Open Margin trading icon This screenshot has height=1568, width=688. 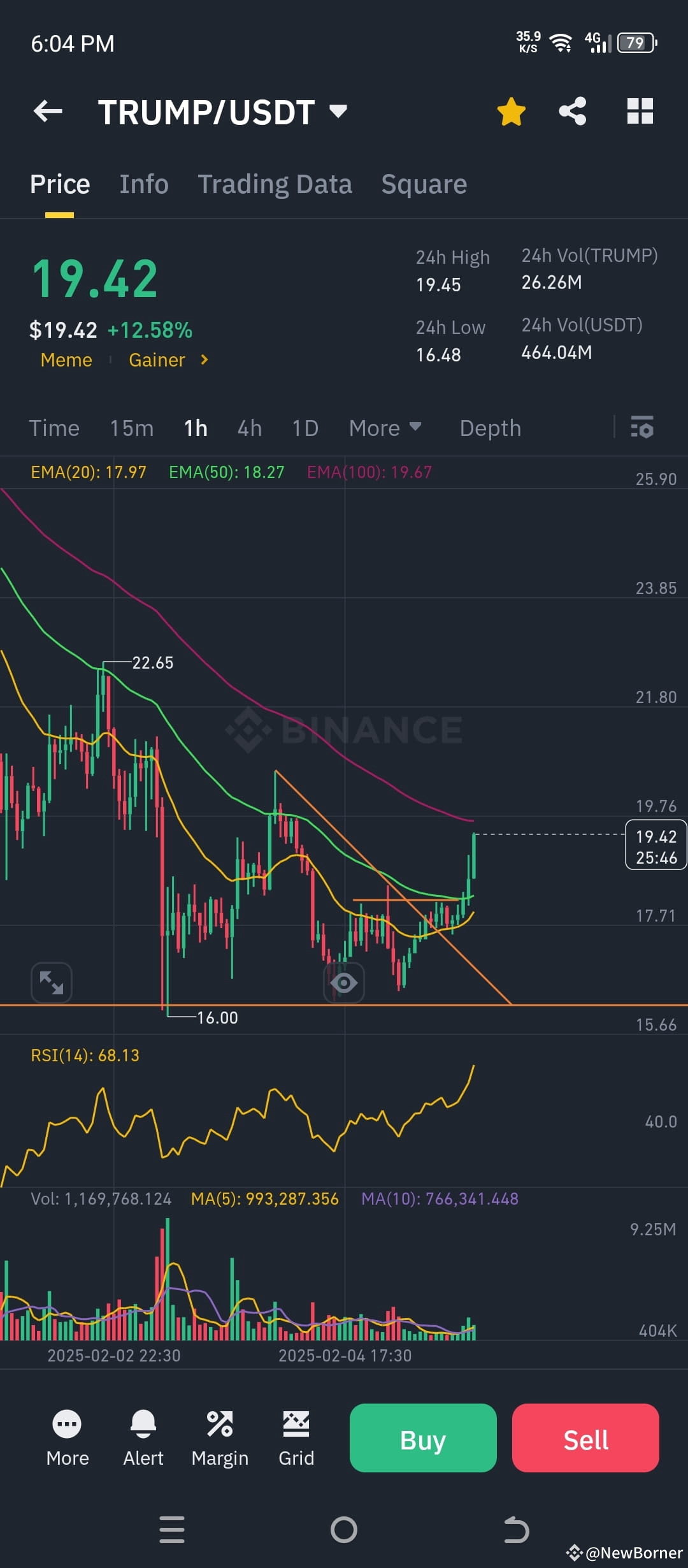click(220, 1438)
